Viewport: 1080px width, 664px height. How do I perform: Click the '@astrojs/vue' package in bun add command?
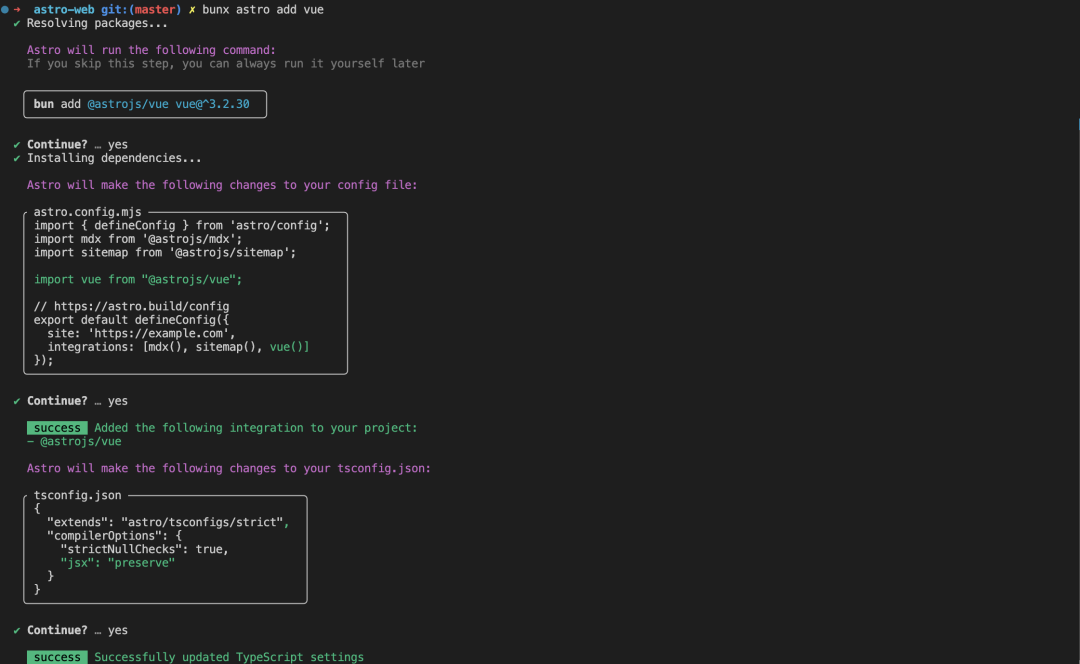click(127, 104)
